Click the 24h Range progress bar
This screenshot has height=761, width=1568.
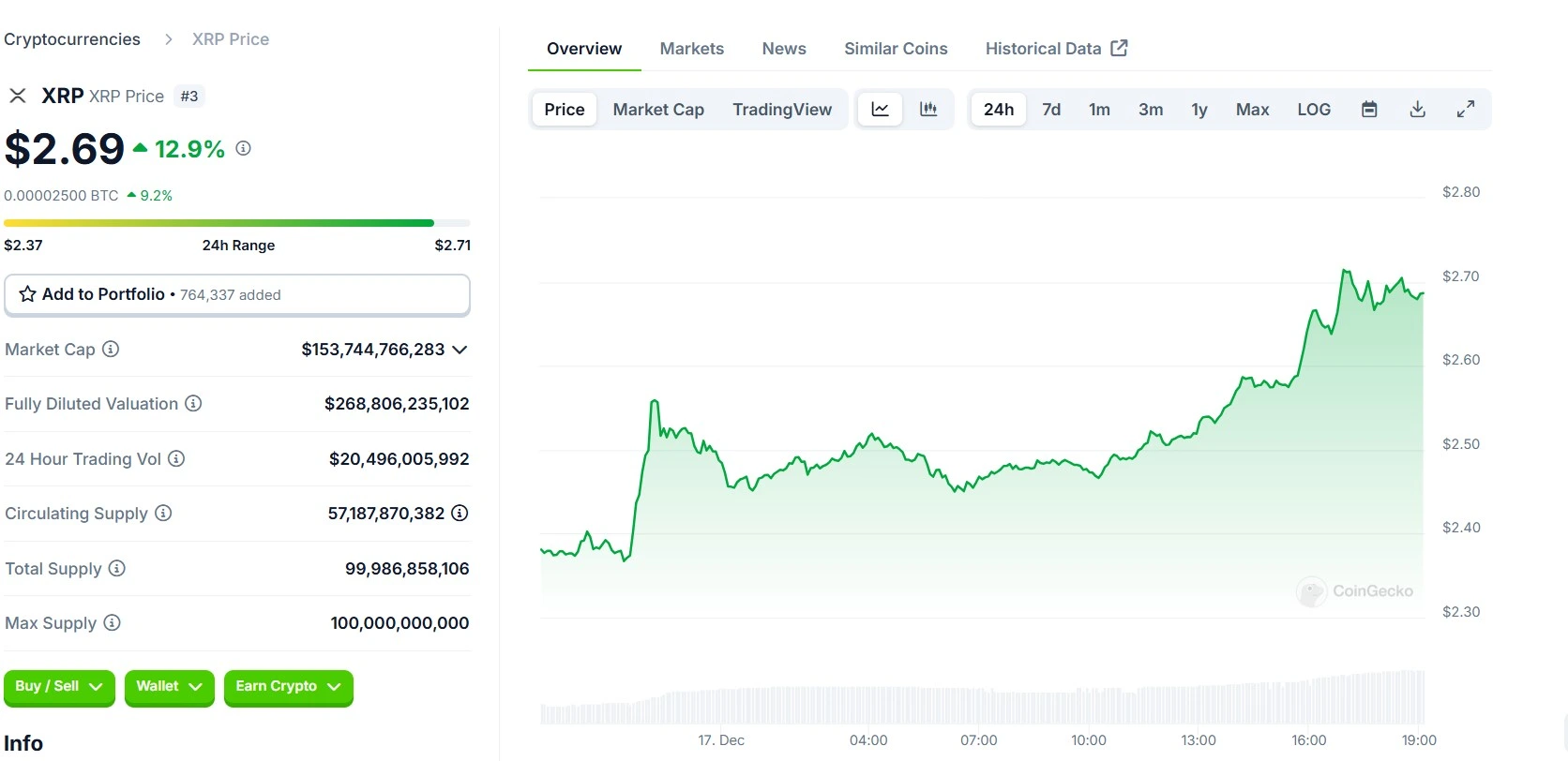(x=237, y=223)
